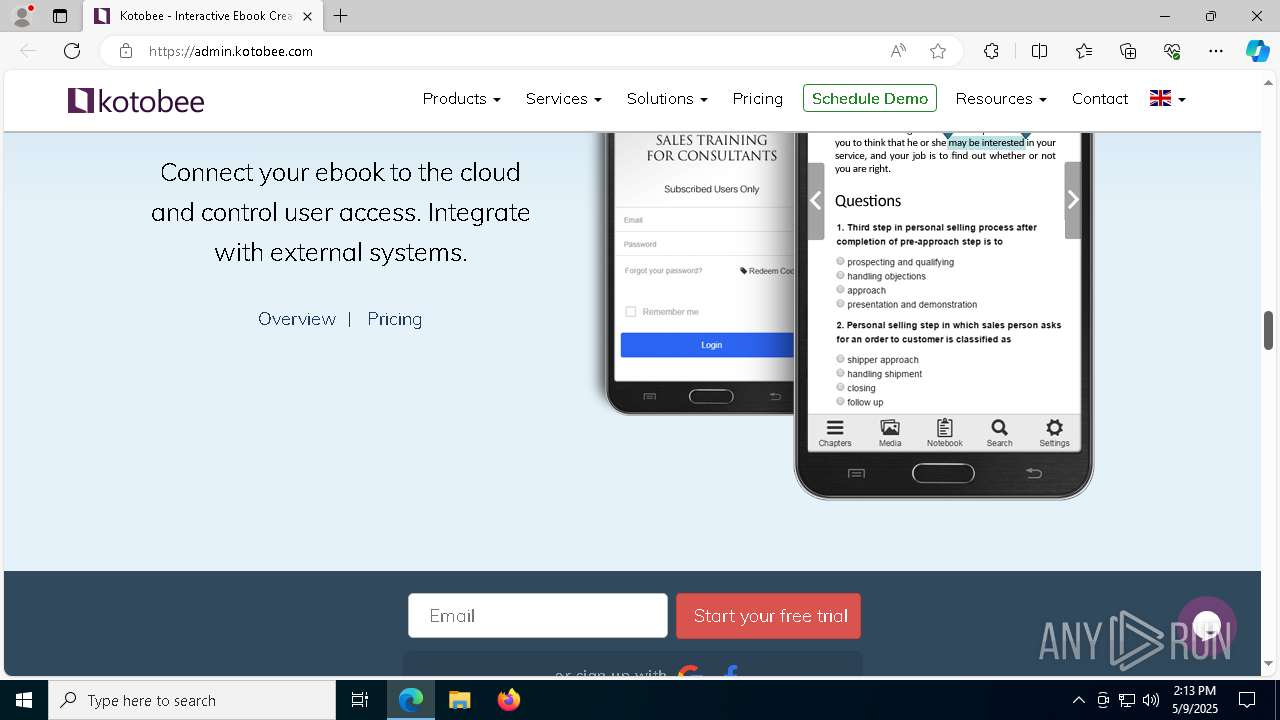The width and height of the screenshot is (1280, 720).
Task: Open the system volume icon
Action: pyautogui.click(x=1151, y=700)
